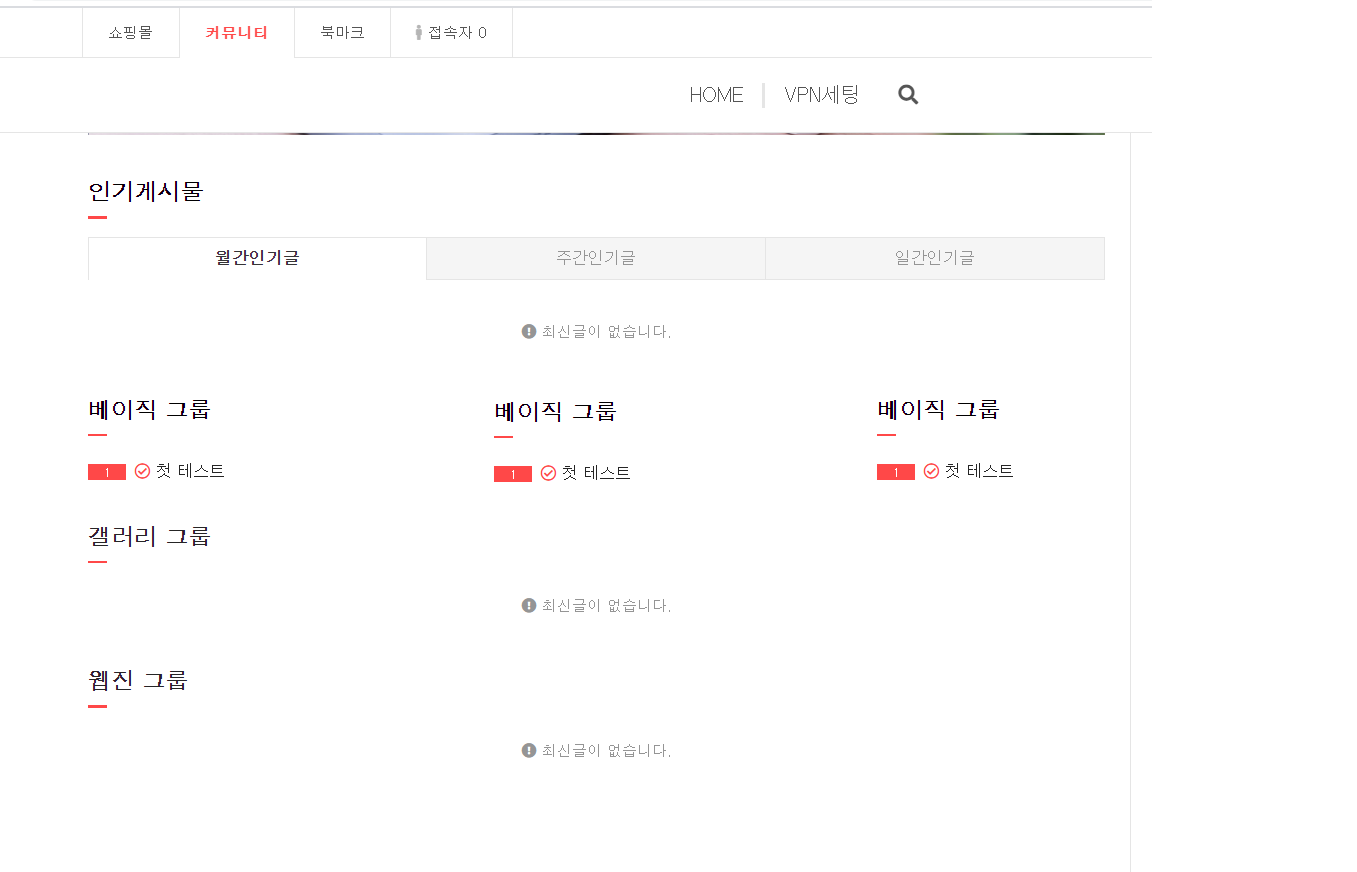Select the 월간인기글 tab
1357x872 pixels.
coord(257,258)
